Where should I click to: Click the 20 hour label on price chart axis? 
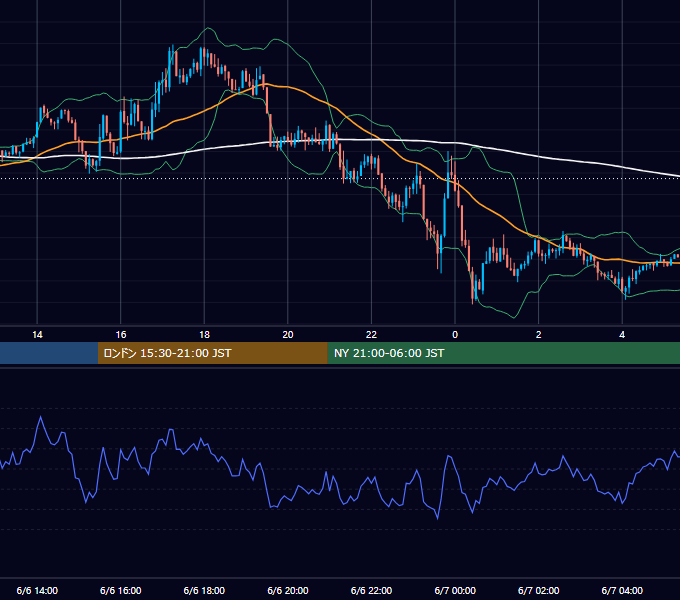click(288, 335)
